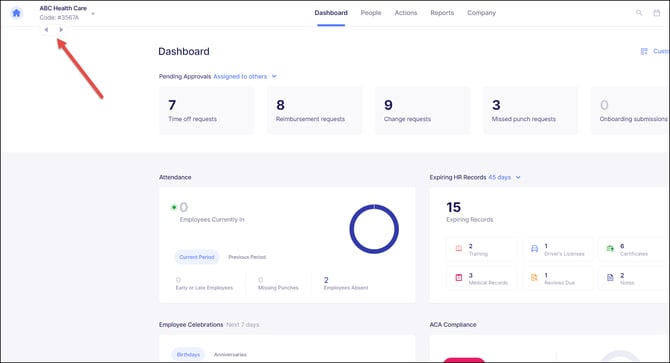
Task: Click the Missing Punches stat
Action: tap(278, 284)
